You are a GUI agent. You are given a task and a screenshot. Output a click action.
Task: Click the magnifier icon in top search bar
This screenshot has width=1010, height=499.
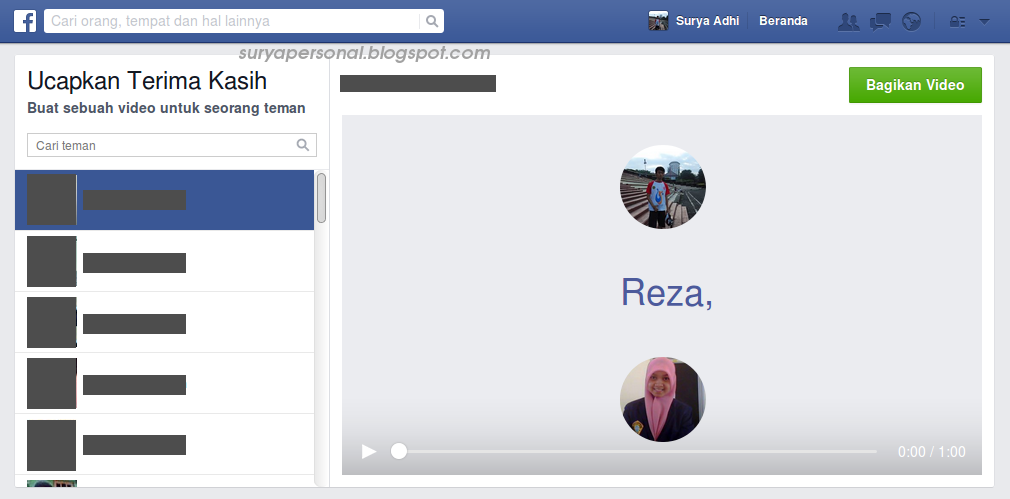(x=432, y=21)
